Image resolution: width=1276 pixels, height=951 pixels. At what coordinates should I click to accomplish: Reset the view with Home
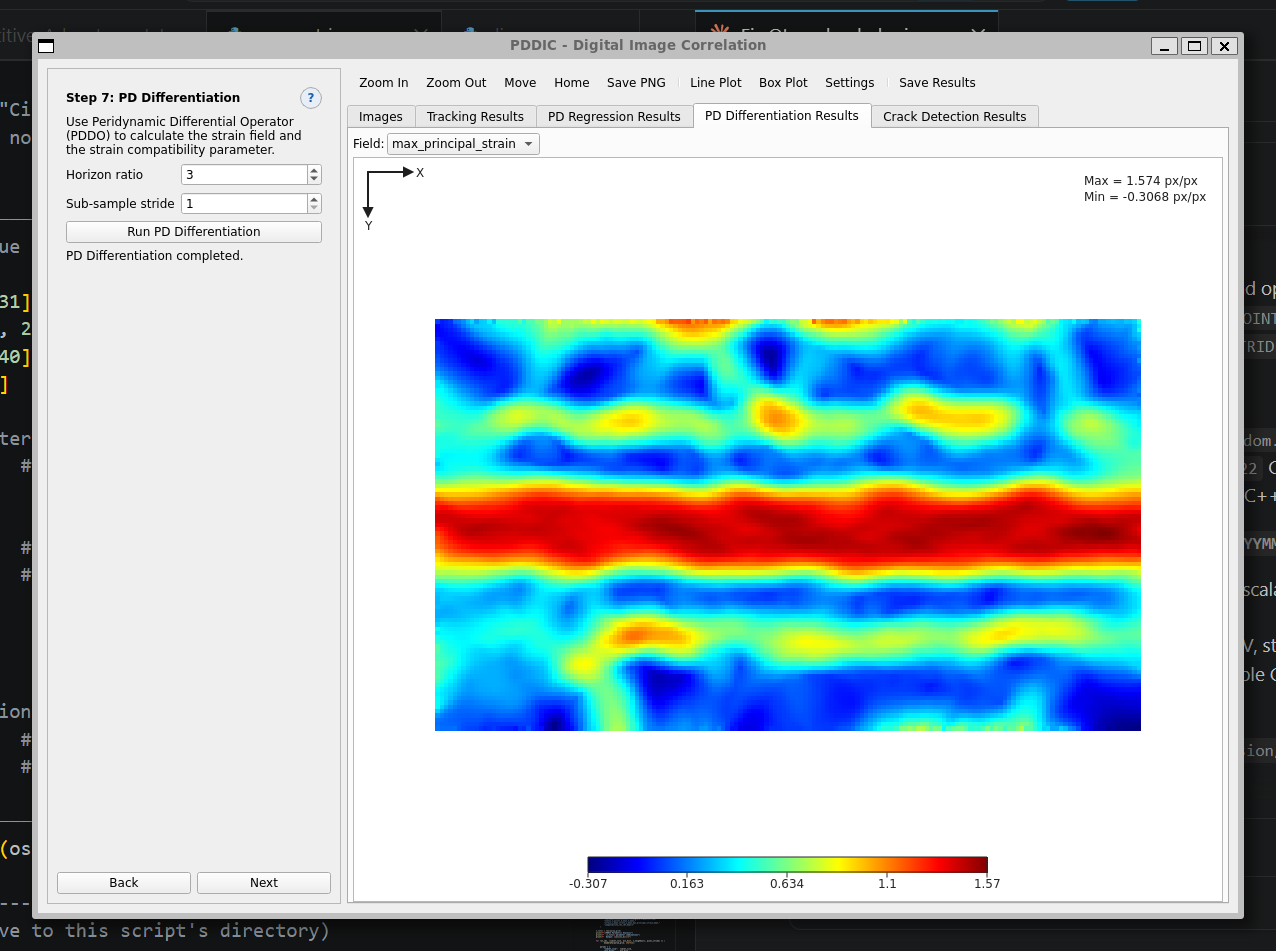click(572, 83)
